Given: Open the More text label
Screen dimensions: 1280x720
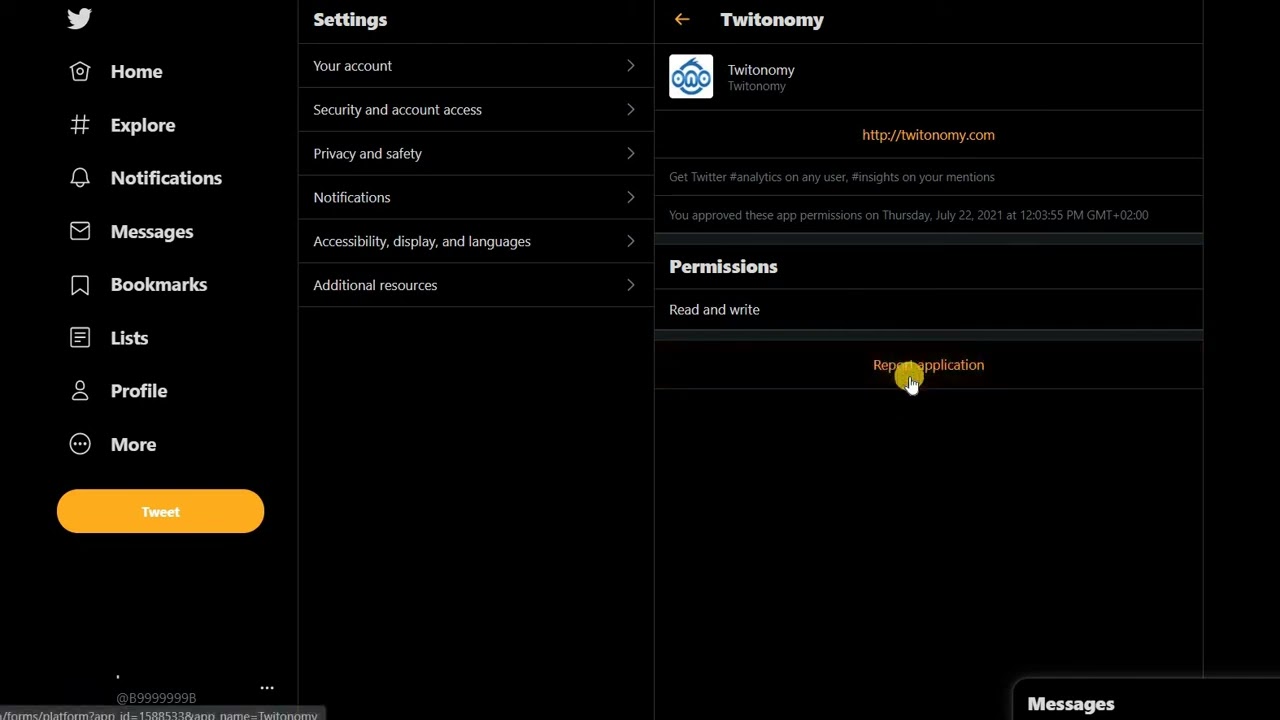Looking at the screenshot, I should coord(133,444).
